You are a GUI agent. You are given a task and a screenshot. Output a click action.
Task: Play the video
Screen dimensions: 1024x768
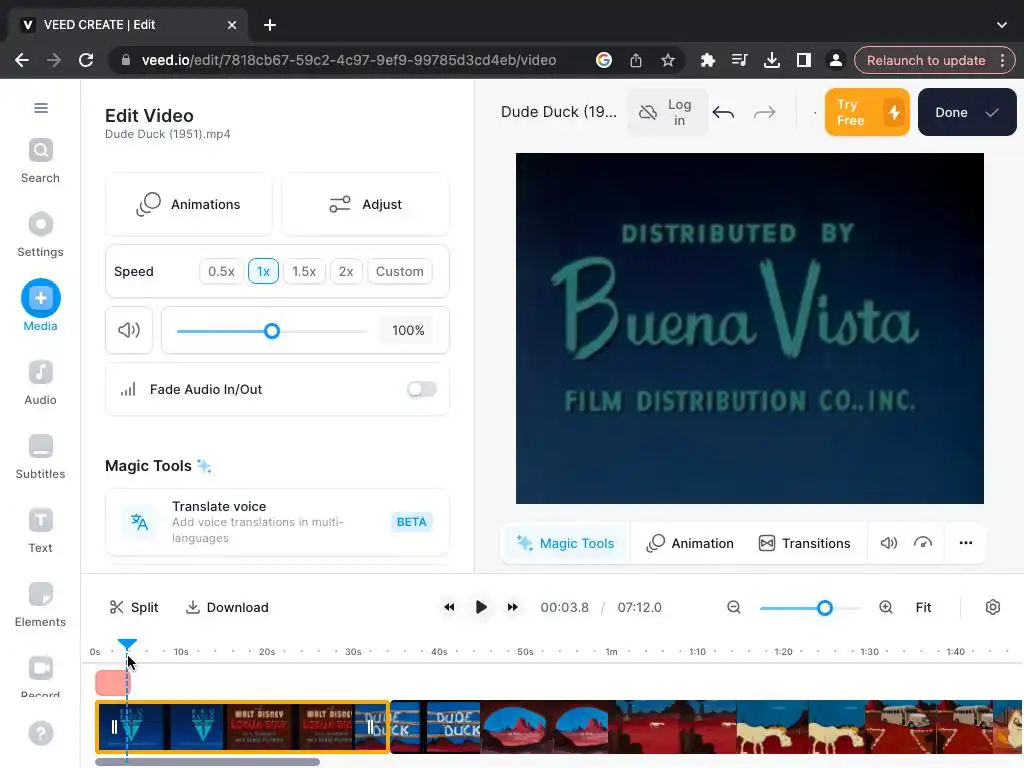pos(481,607)
